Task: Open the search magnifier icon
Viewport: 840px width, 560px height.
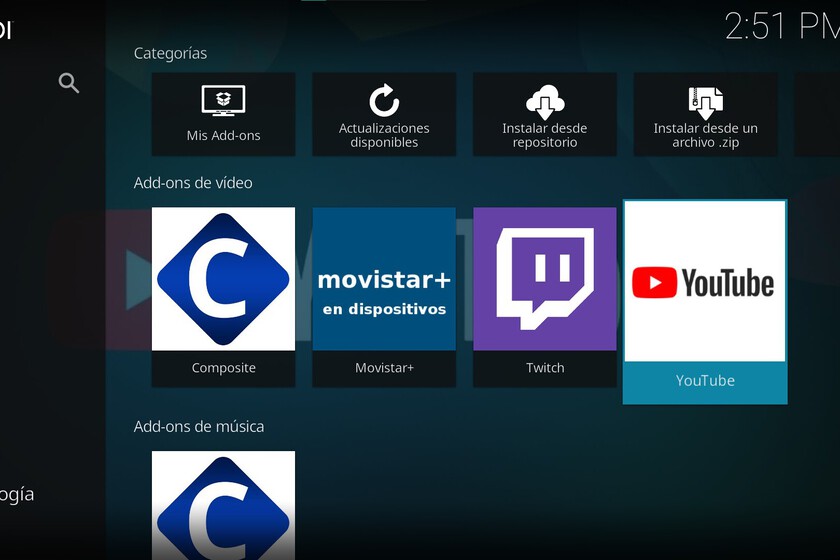Action: (69, 83)
